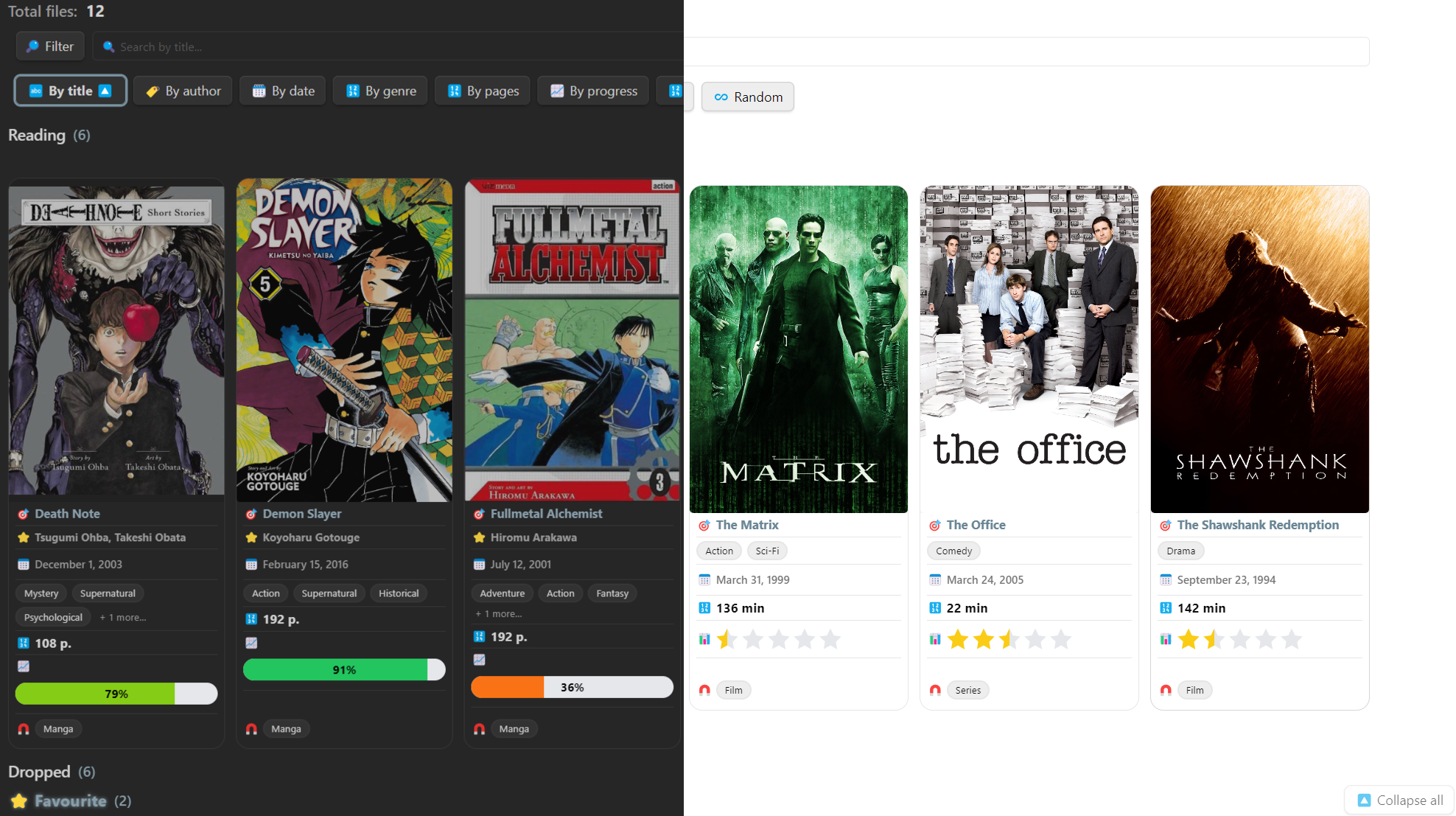The image size is (1456, 816).
Task: Show more Death Note genres
Action: click(123, 618)
